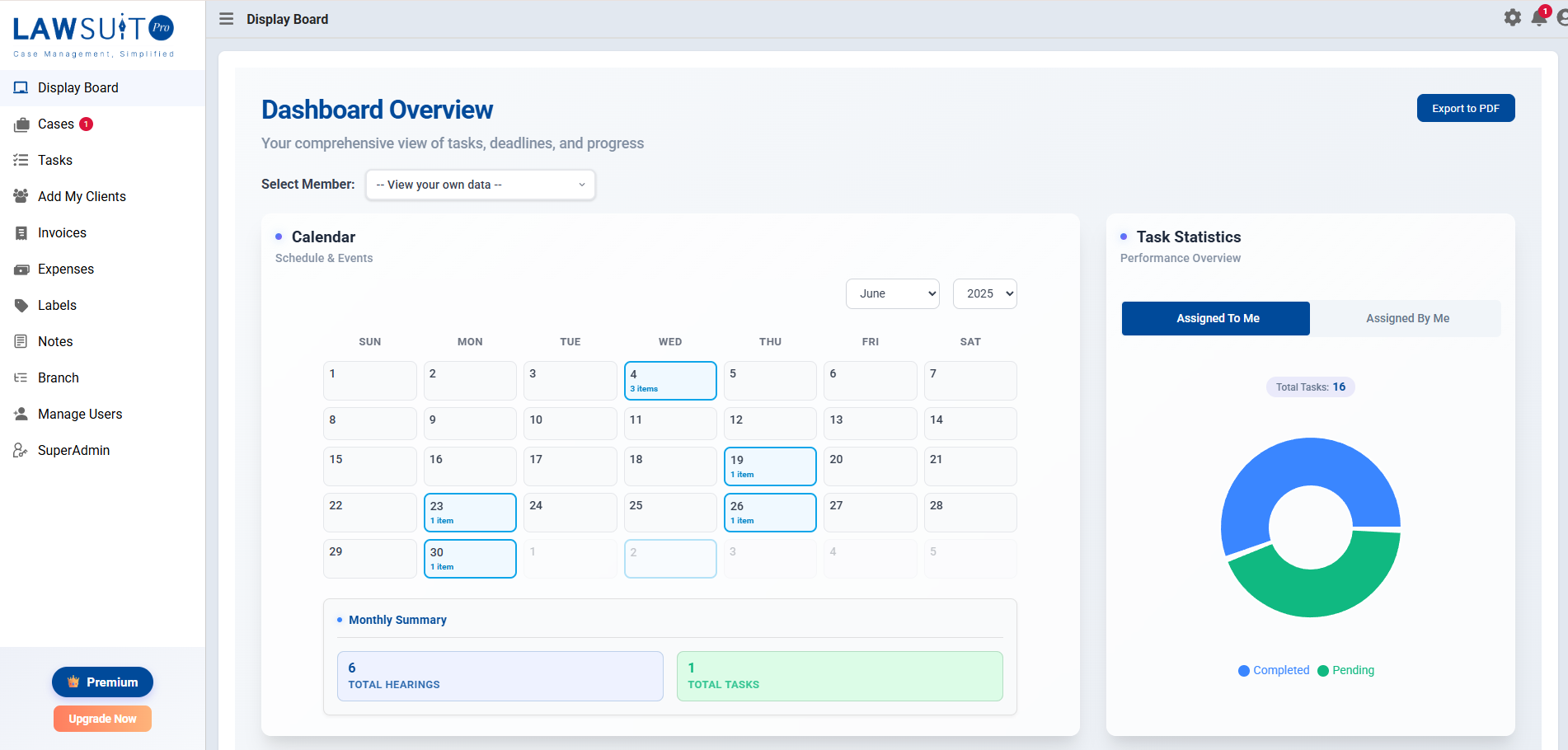The image size is (1568, 750).
Task: Toggle Pending legend in task chart
Action: (1345, 670)
